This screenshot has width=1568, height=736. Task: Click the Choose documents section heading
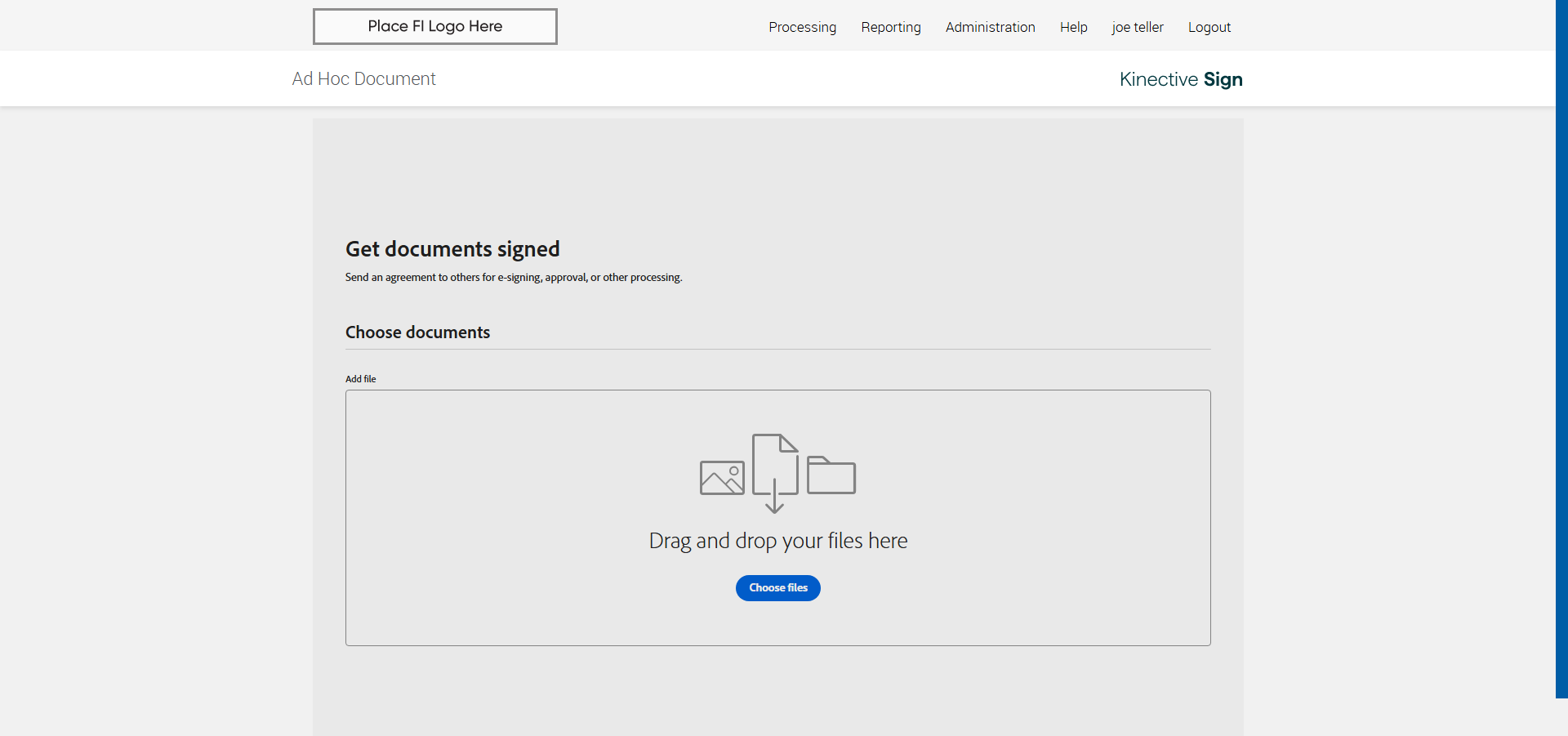[x=417, y=332]
